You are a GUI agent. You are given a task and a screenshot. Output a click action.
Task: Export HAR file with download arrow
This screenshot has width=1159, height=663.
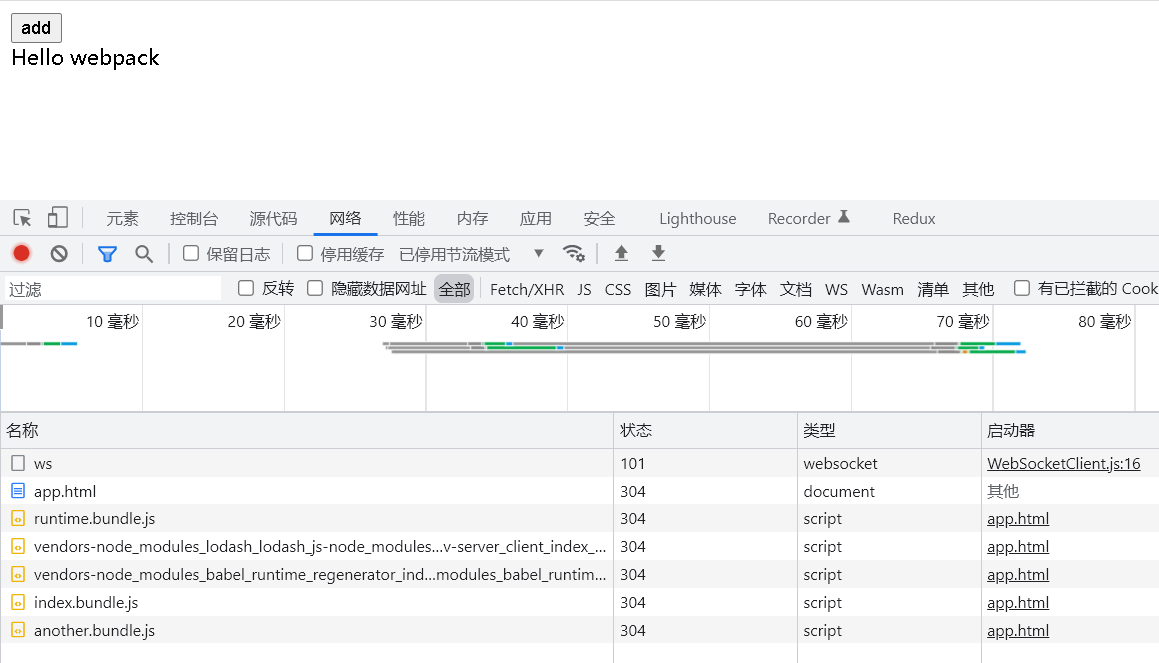(x=659, y=254)
